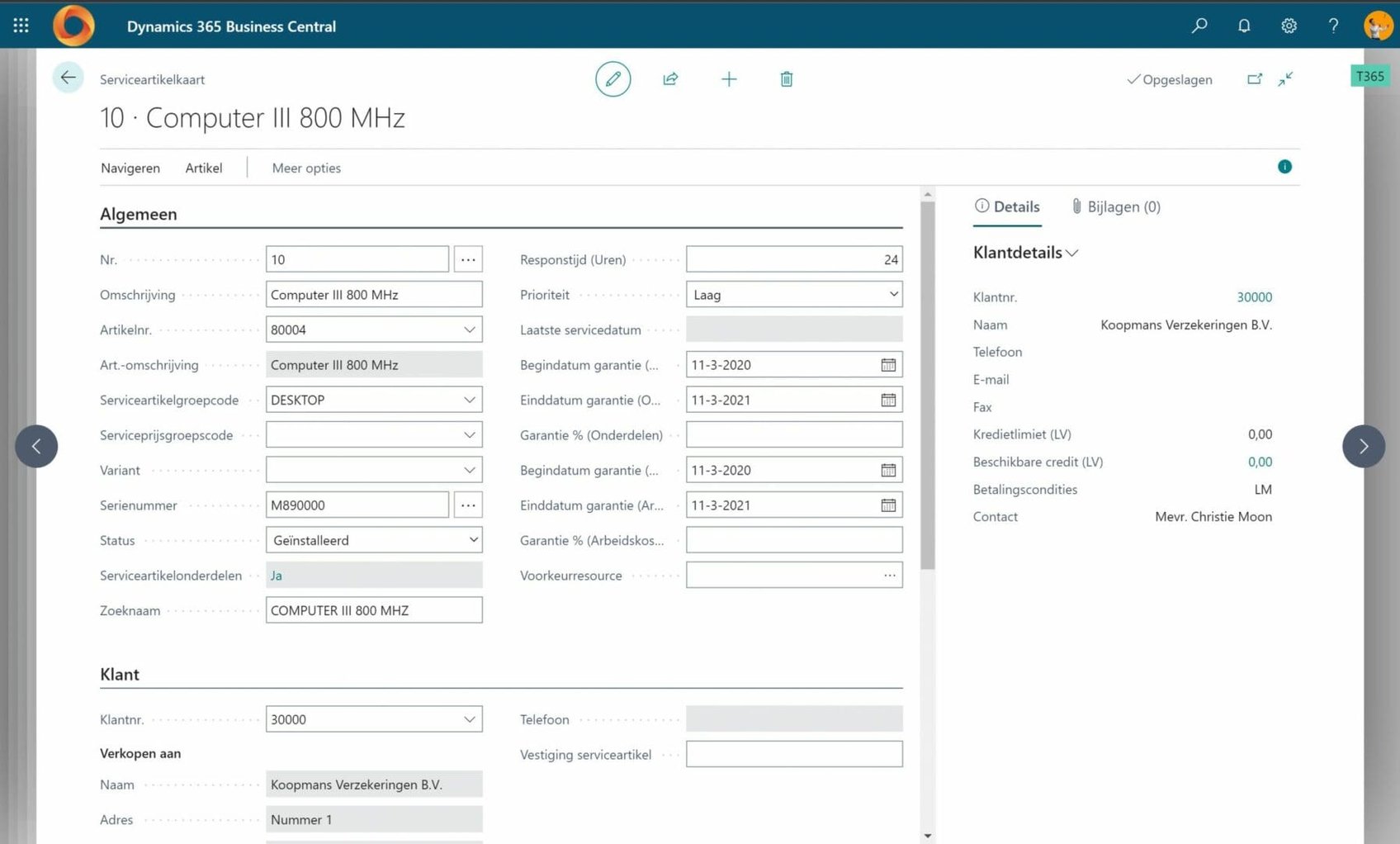Viewport: 1400px width, 844px height.
Task: Click the Garantie % (Onderdelen) field
Action: [794, 435]
